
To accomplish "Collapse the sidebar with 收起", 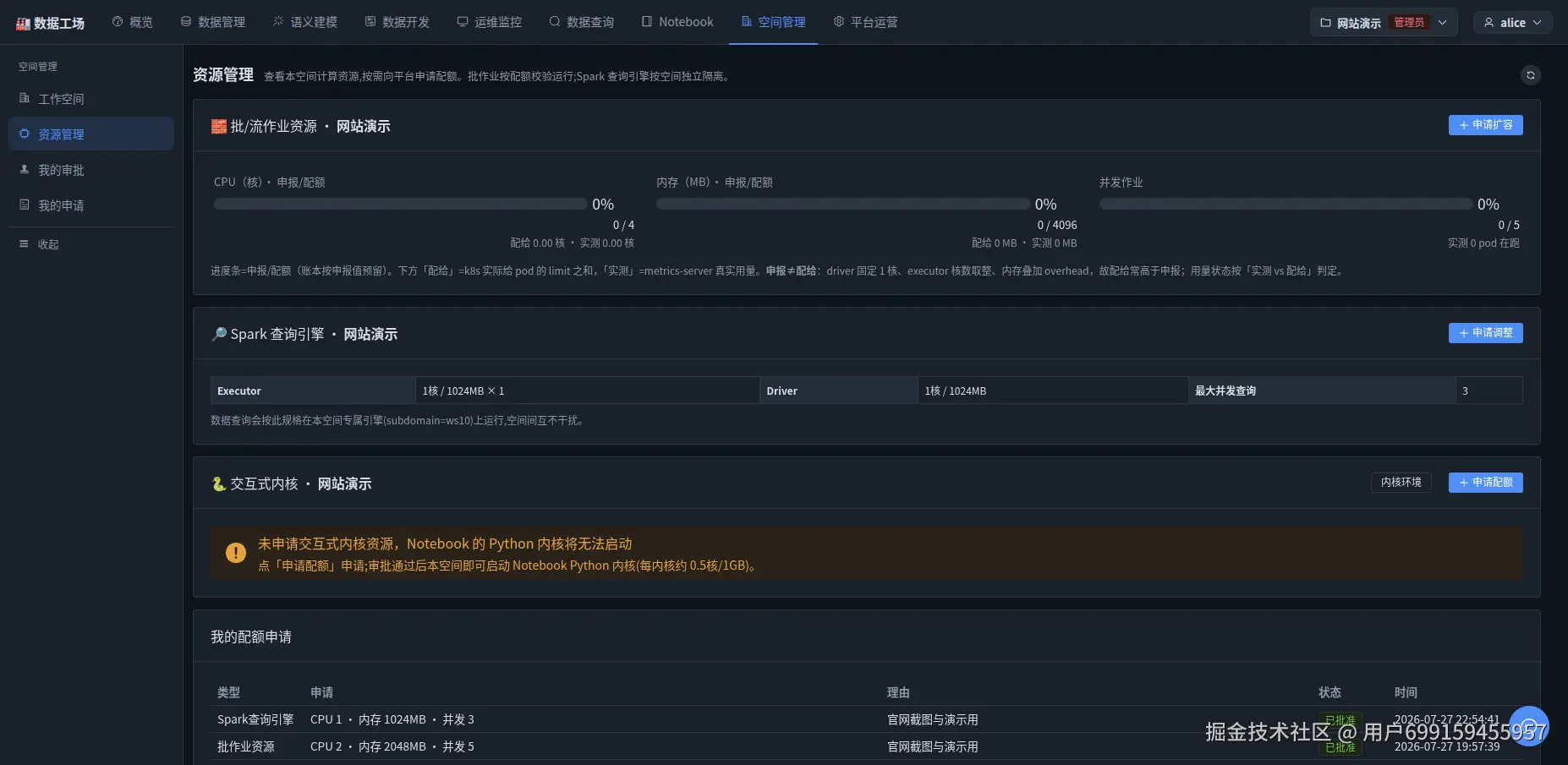I will tap(91, 244).
